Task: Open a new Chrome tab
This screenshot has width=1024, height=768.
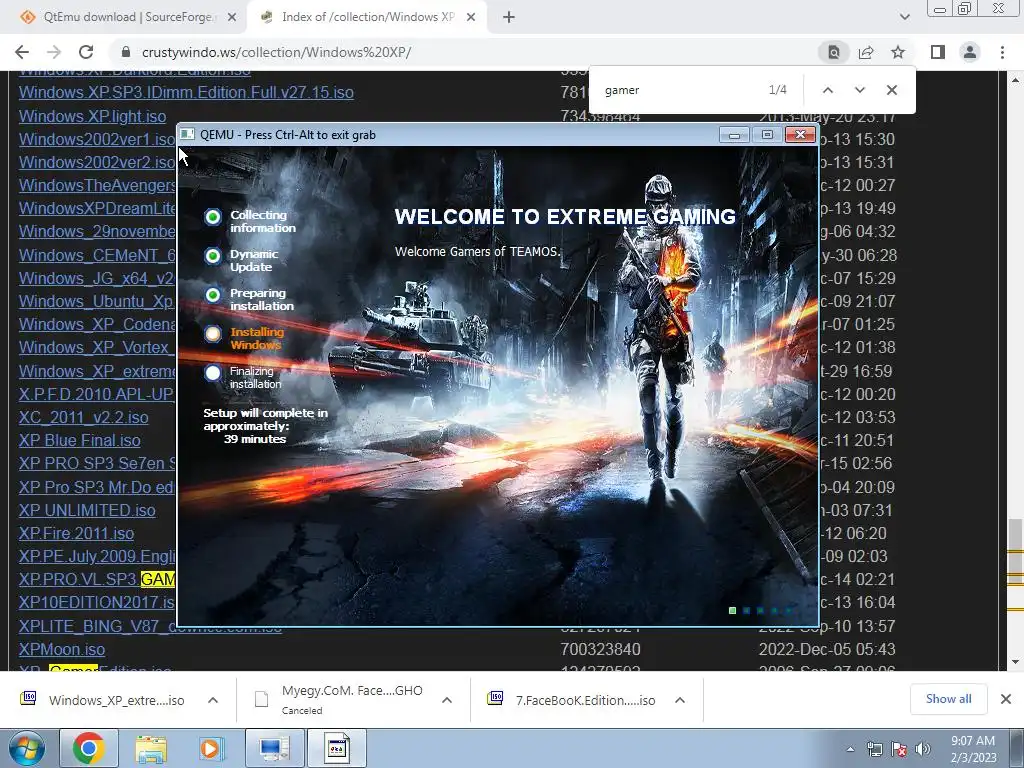Action: pyautogui.click(x=509, y=18)
